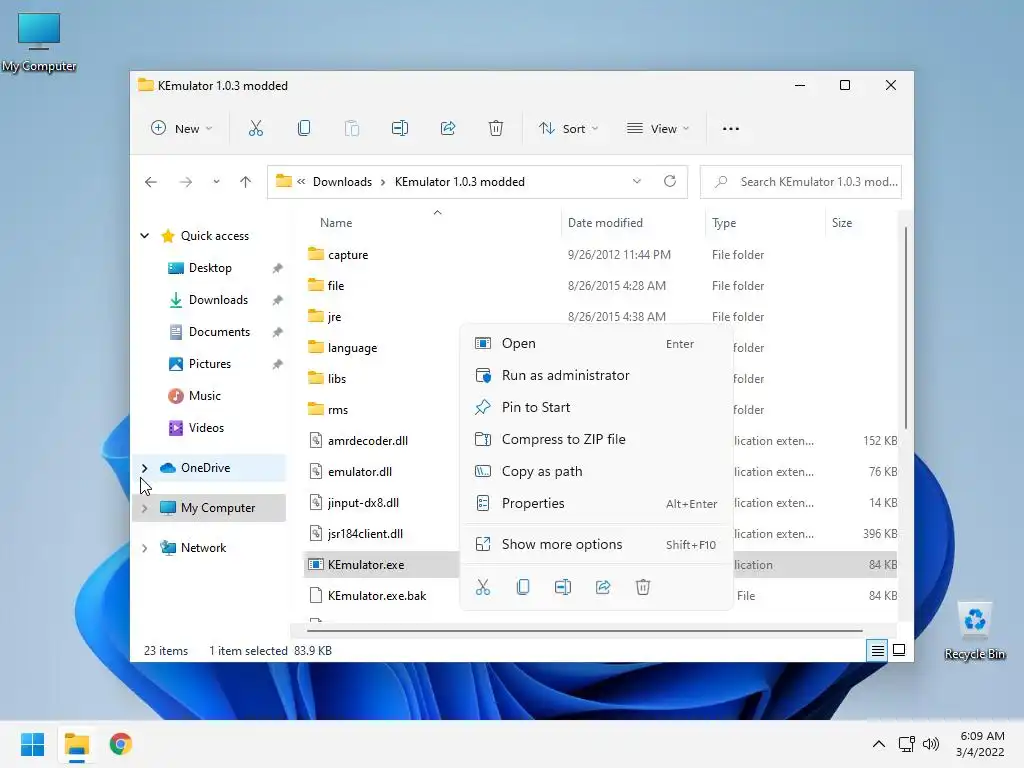Choose Show more options

point(596,545)
